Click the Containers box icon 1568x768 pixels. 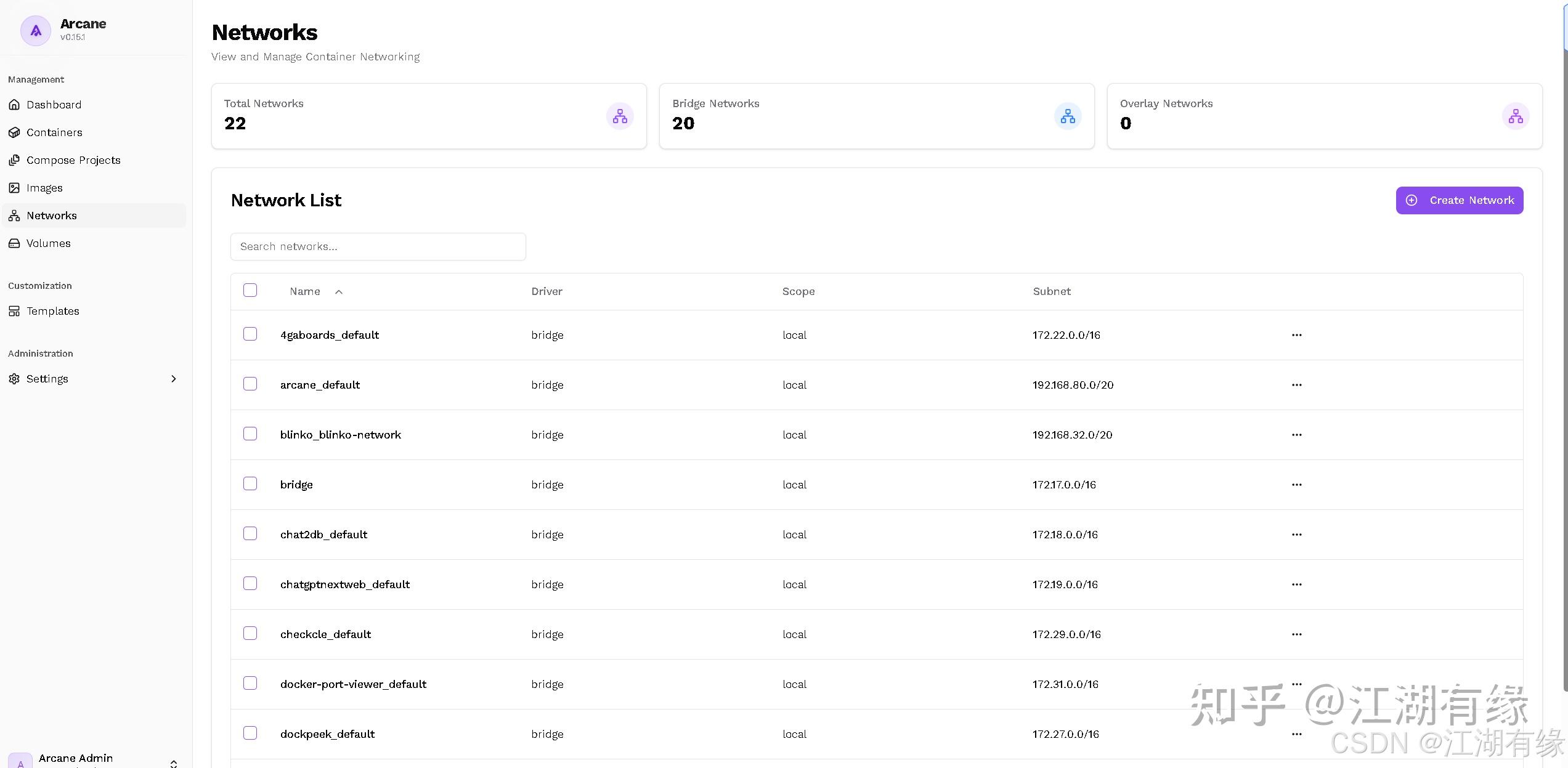click(14, 132)
